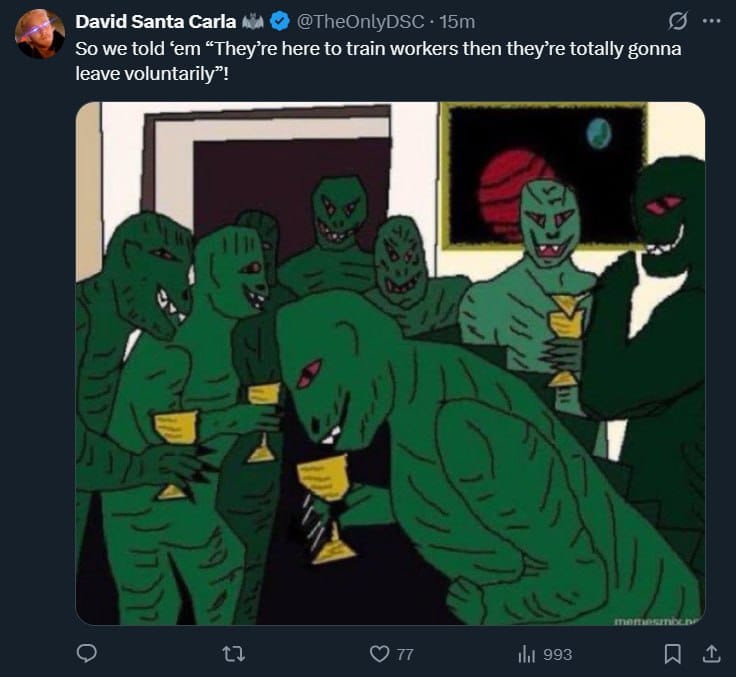Open the David Santa Carla display name link

[x=154, y=21]
